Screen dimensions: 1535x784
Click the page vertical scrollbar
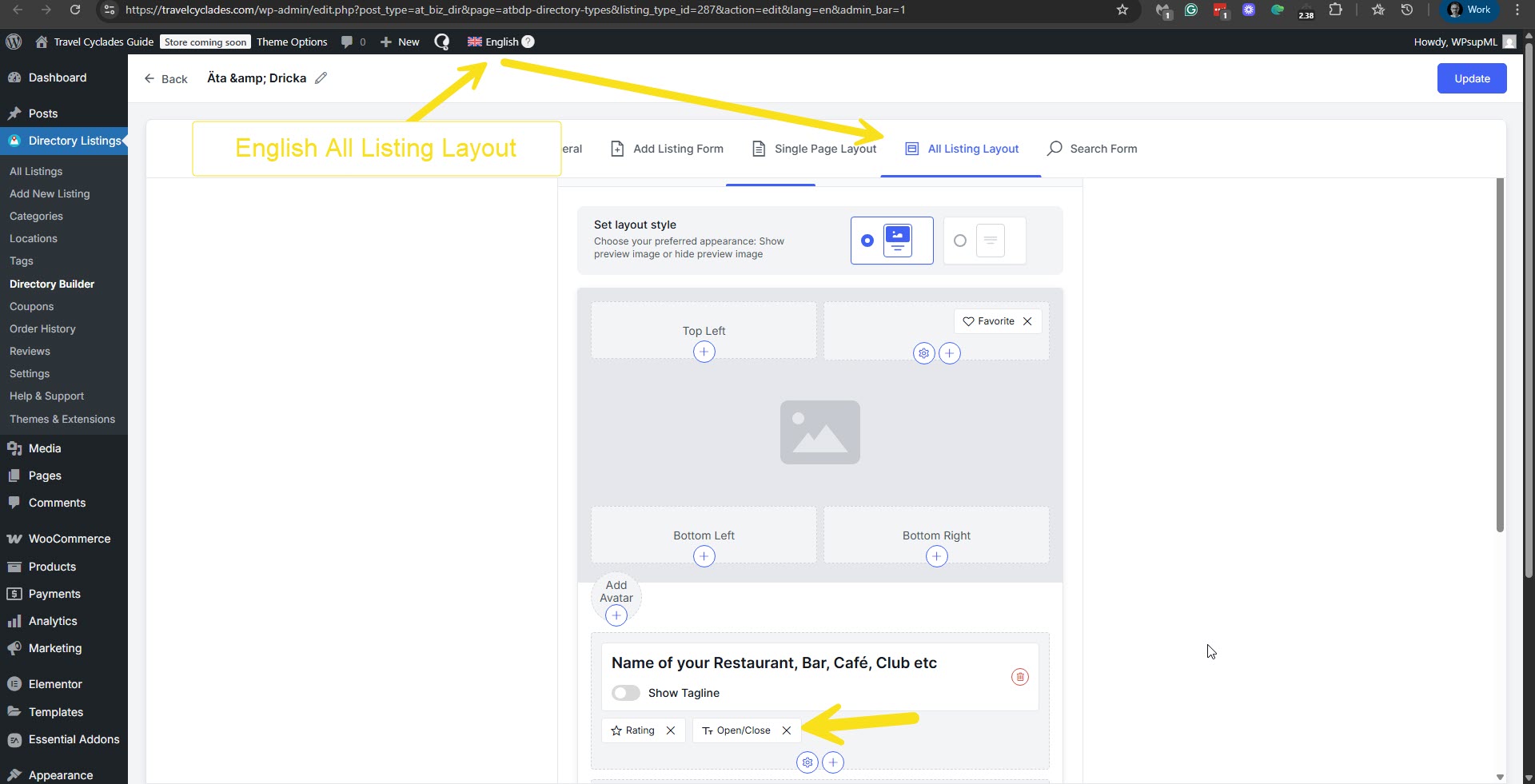[1529, 320]
